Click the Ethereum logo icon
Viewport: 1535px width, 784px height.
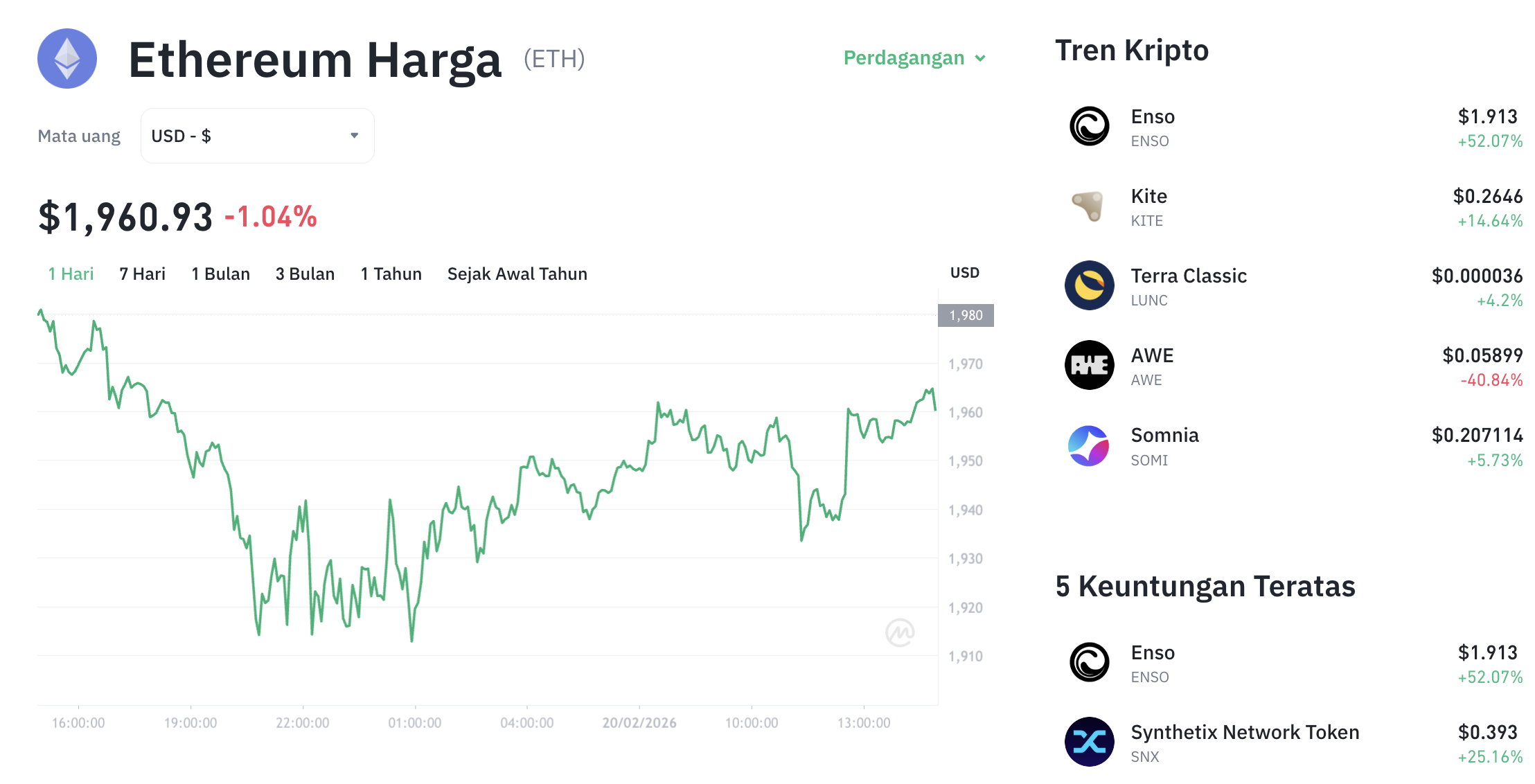[x=66, y=59]
